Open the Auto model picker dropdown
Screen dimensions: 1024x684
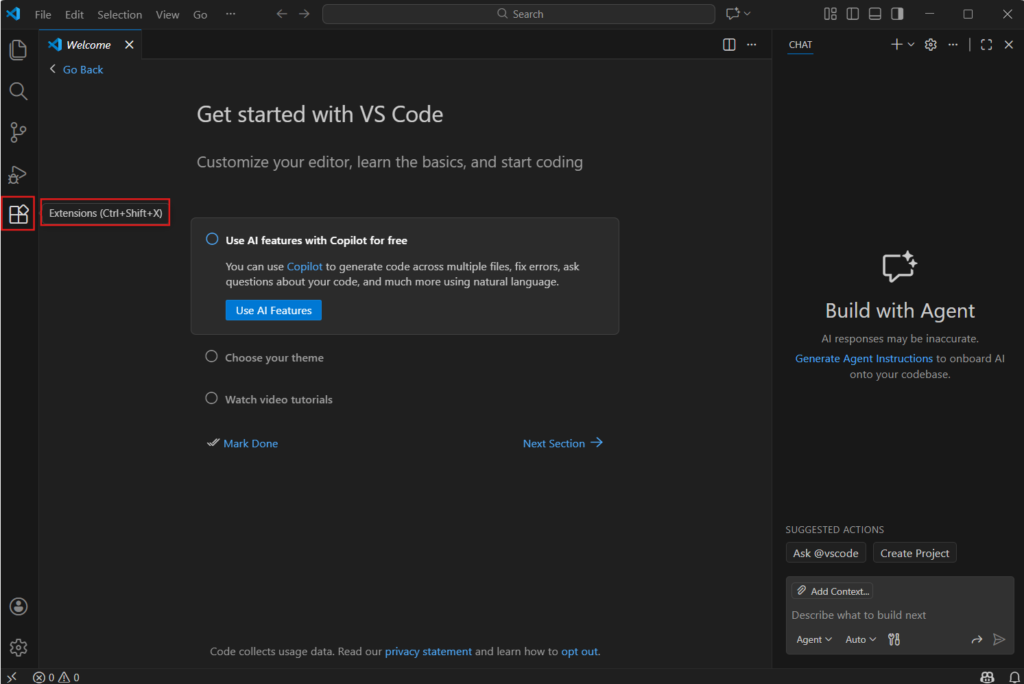(x=860, y=640)
